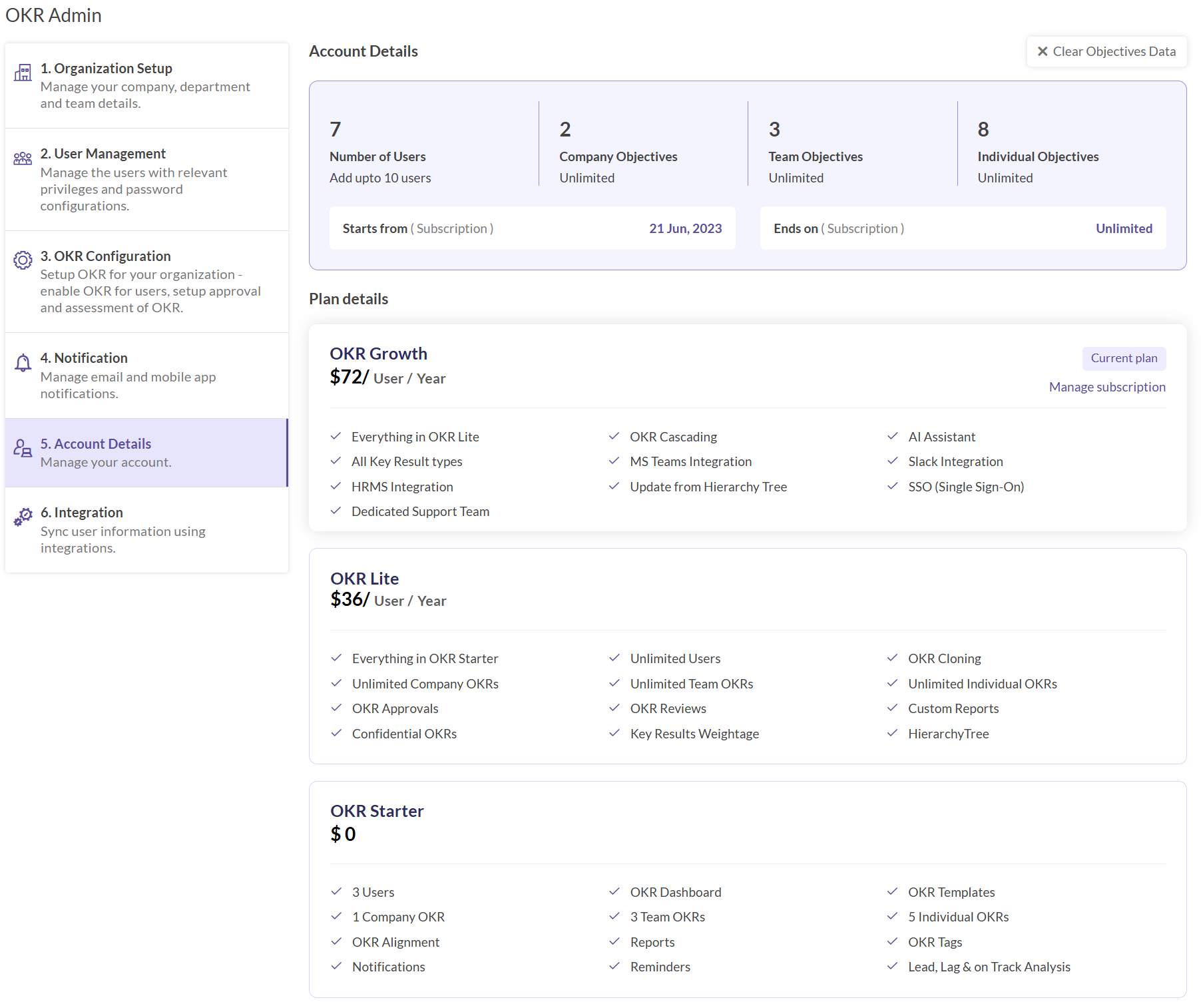Click Slack Integration feature
The width and height of the screenshot is (1201, 1008).
coord(955,461)
